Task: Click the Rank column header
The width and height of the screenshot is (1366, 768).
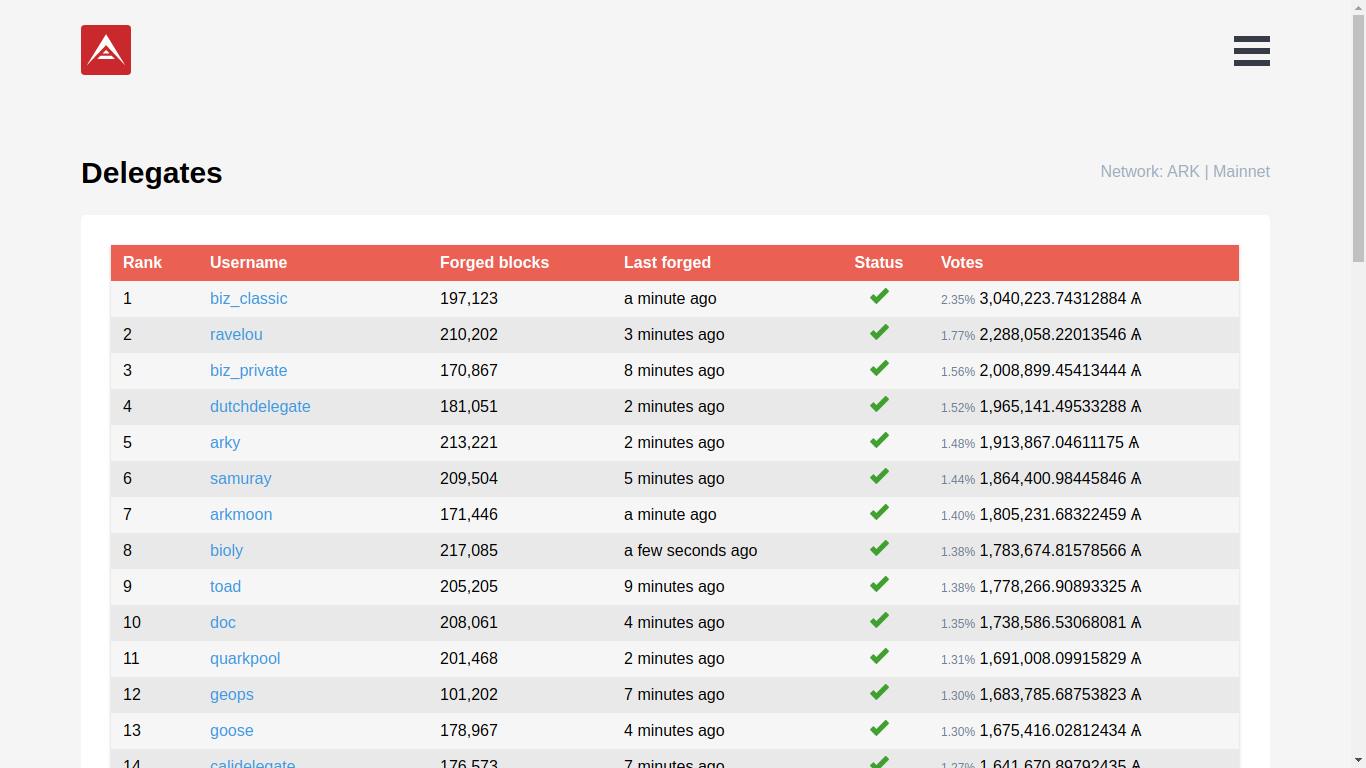Action: (142, 263)
